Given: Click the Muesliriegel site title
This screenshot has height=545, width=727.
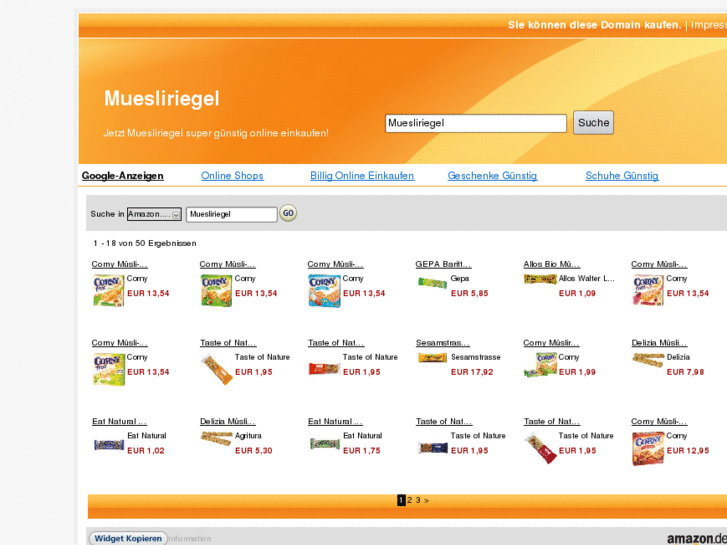Looking at the screenshot, I should (161, 98).
